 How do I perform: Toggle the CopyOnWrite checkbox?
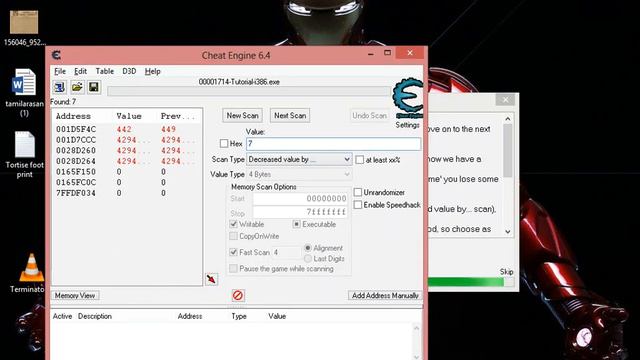click(x=233, y=236)
